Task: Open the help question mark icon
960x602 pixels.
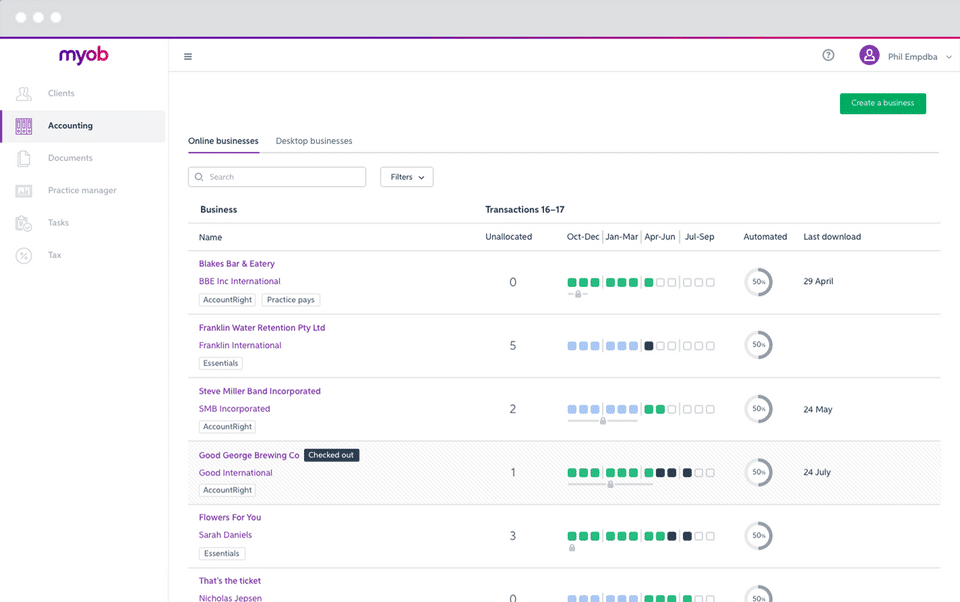Action: (x=828, y=56)
